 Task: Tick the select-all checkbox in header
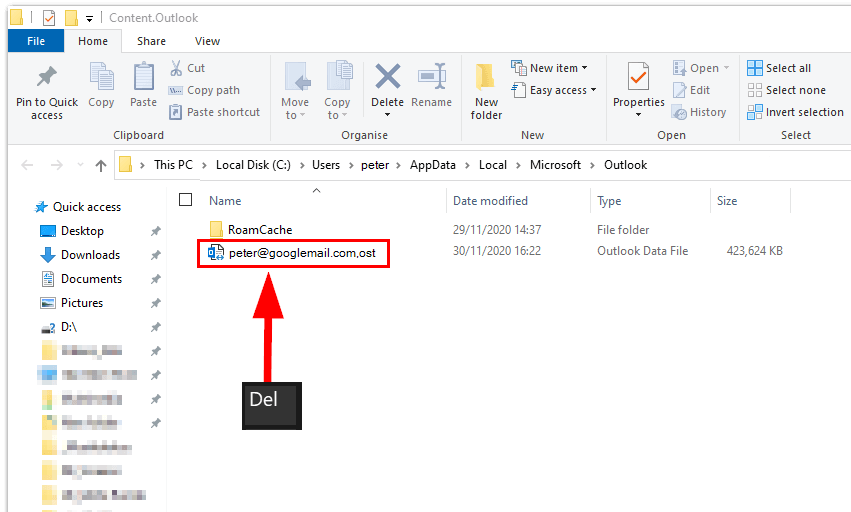pos(185,200)
